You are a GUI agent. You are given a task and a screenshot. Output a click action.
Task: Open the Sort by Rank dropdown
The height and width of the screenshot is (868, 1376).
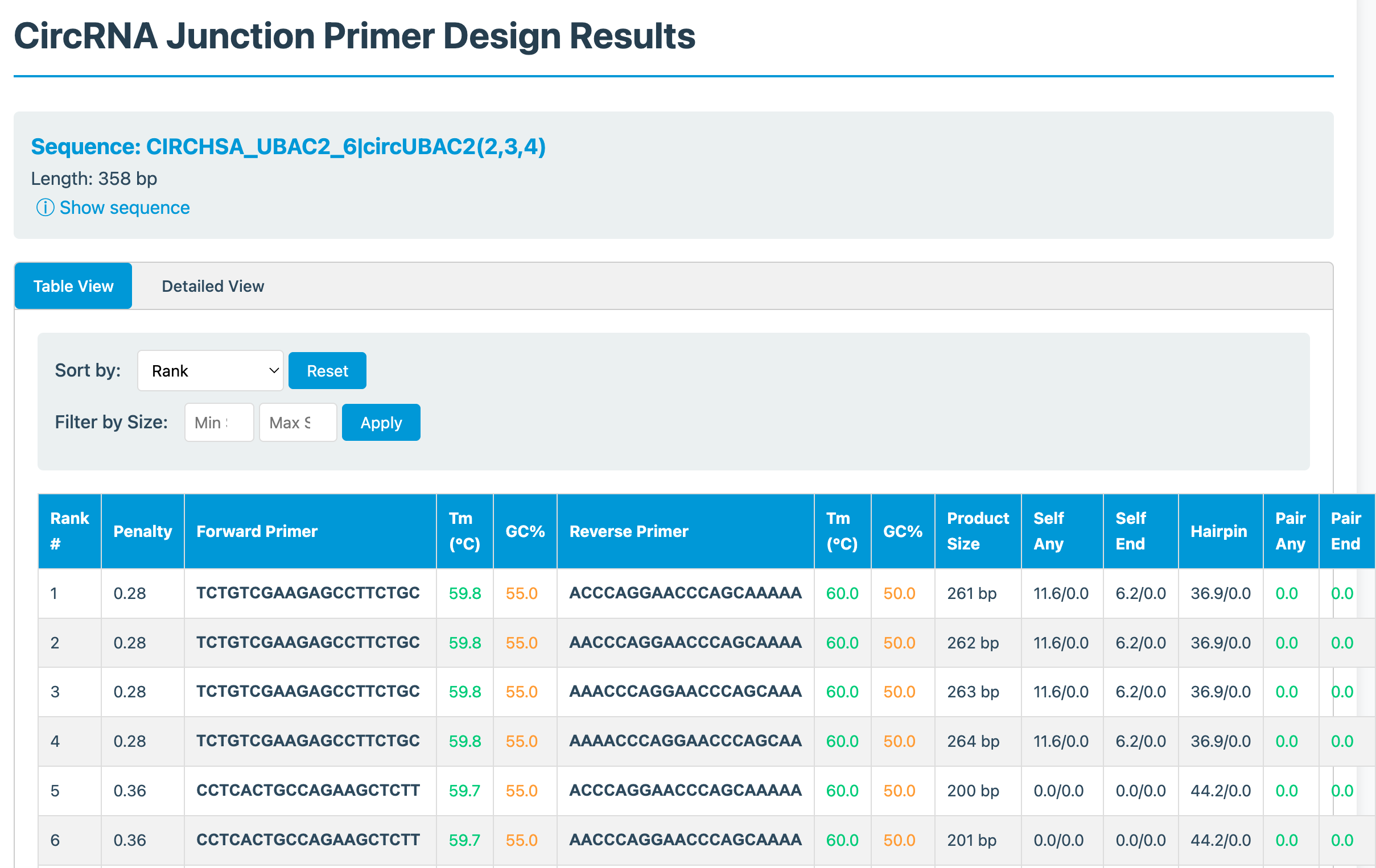point(211,371)
